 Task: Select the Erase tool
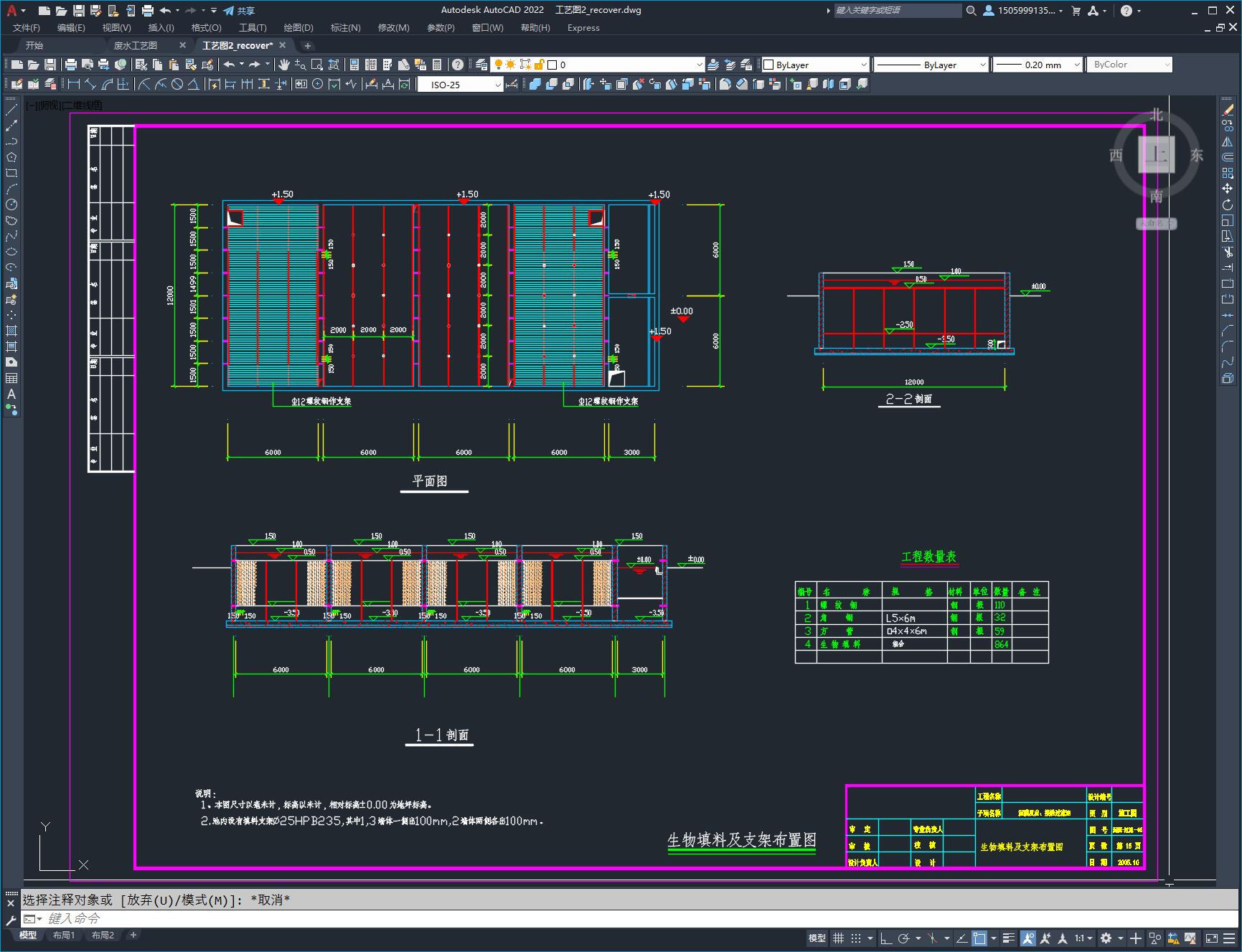1228,110
